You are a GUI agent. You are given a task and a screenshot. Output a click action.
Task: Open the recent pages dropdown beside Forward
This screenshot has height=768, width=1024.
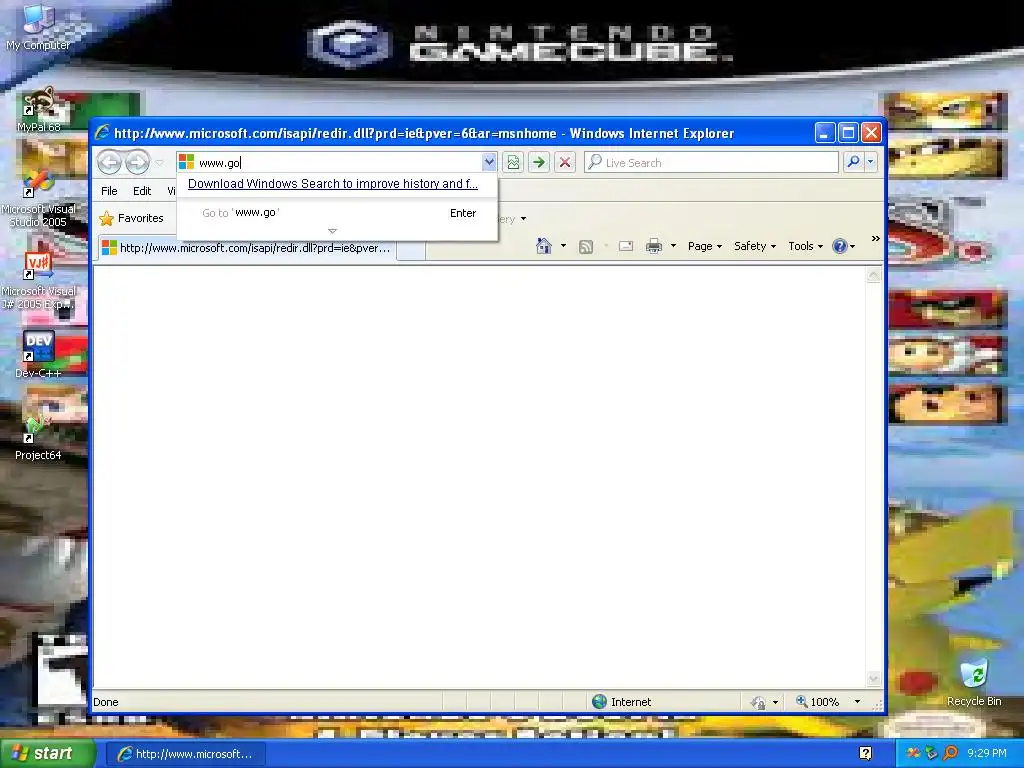159,163
